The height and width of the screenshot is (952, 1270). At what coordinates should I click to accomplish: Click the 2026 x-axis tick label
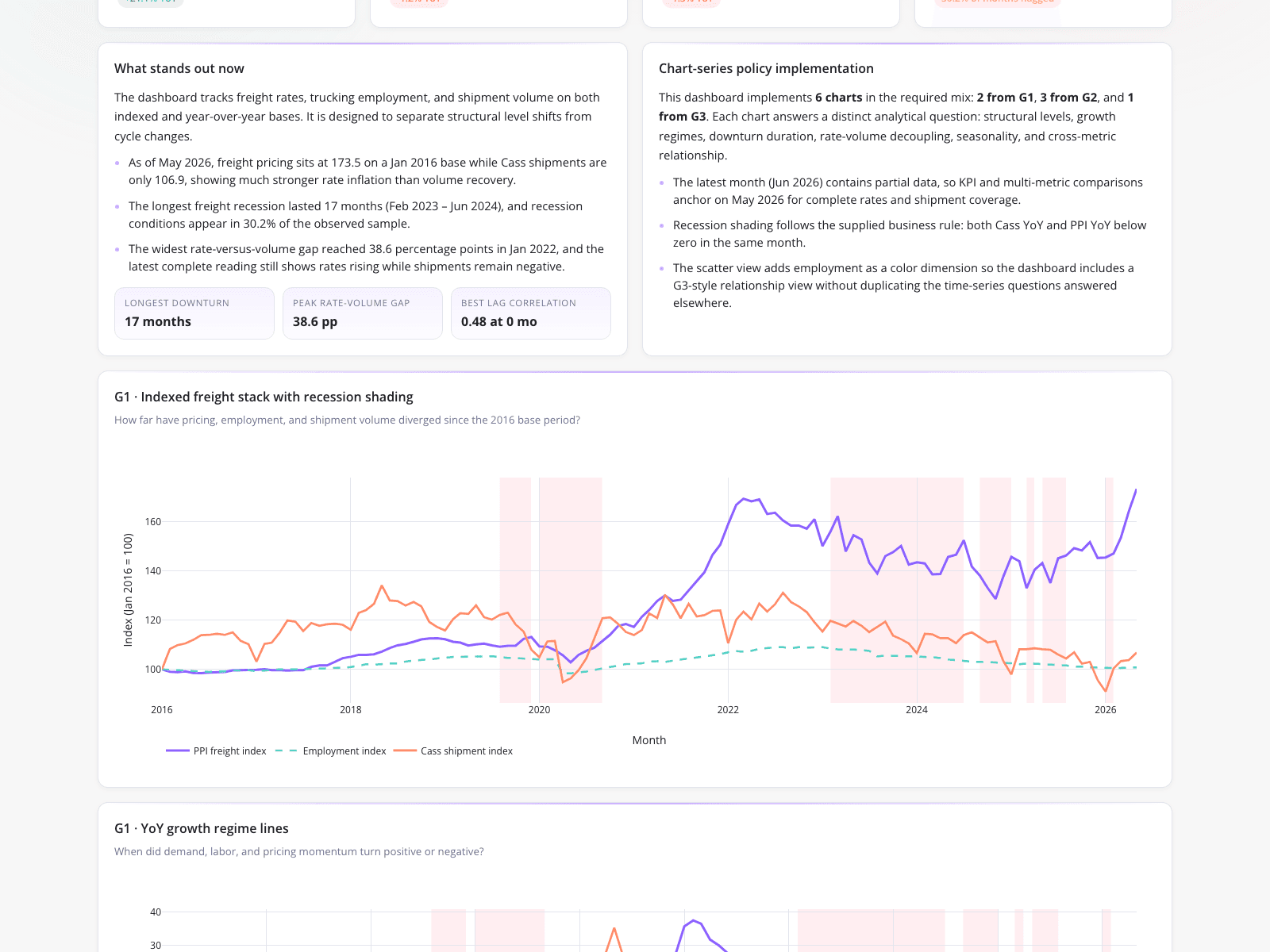point(1106,710)
